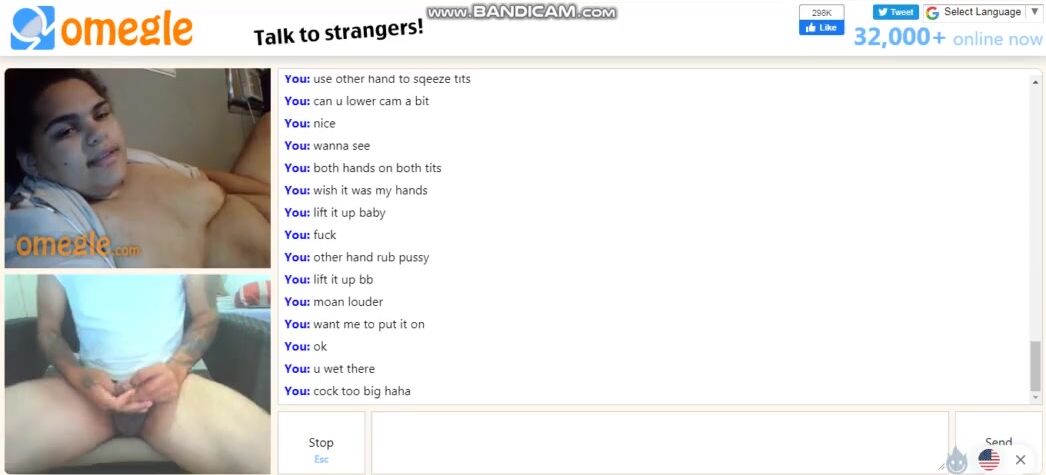Click the X icon next to the flag
Viewport: 1046px width, 475px height.
click(1020, 460)
